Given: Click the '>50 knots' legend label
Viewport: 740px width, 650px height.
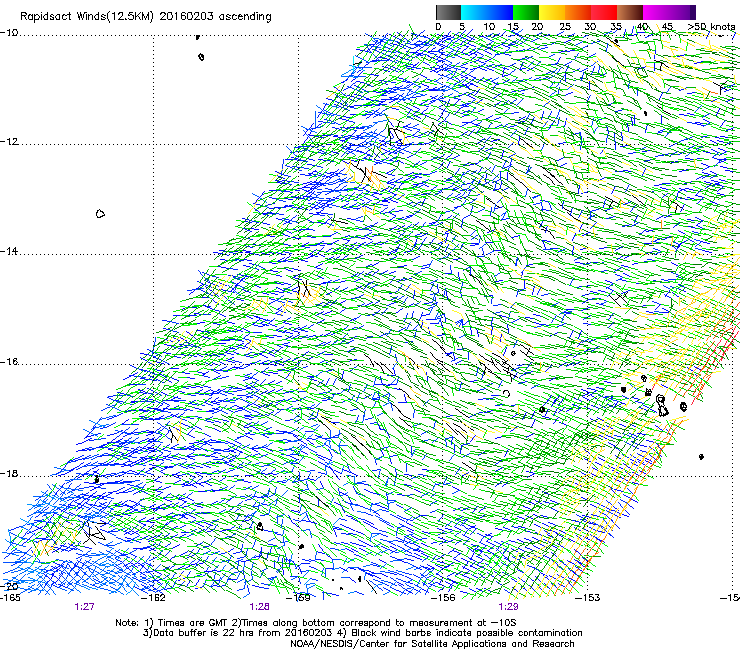Looking at the screenshot, I should pos(712,27).
